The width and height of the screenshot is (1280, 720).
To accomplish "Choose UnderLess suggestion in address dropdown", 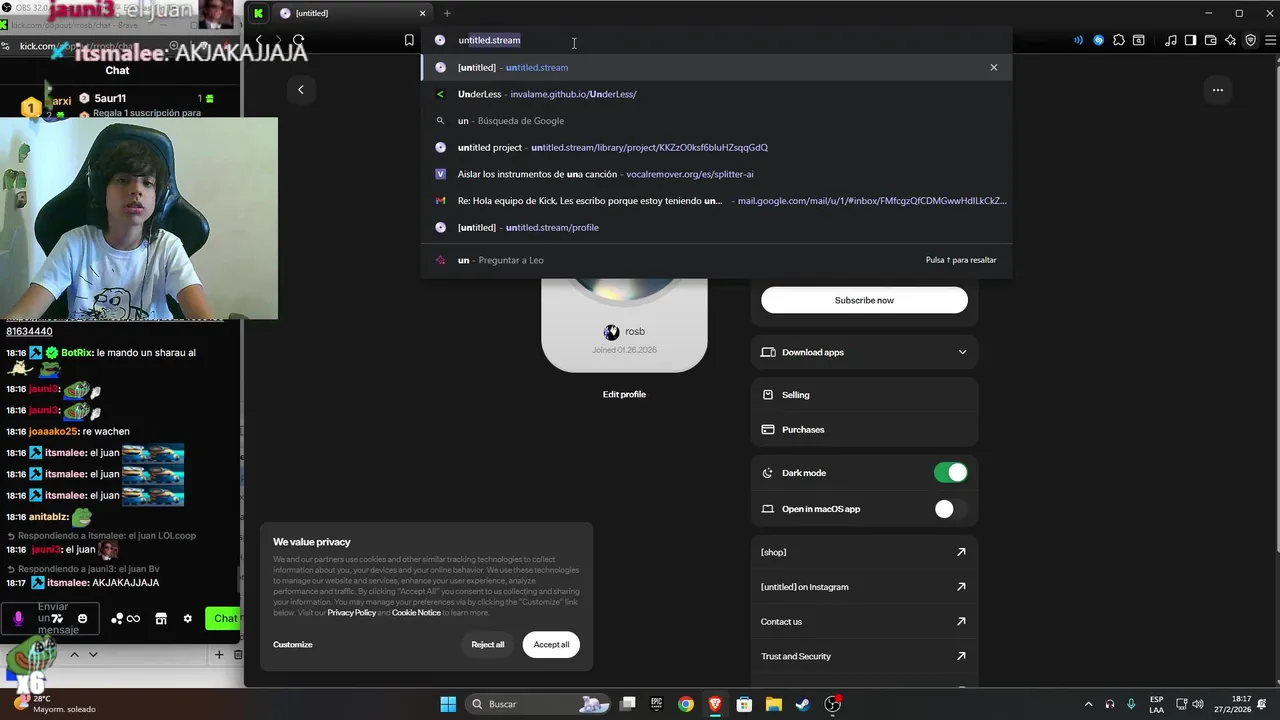I will [x=716, y=94].
